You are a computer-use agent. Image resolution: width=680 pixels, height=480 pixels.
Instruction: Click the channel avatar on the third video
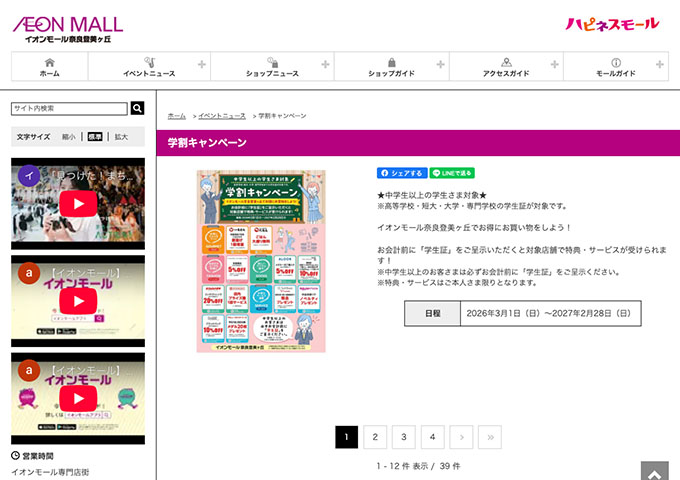pyautogui.click(x=29, y=370)
